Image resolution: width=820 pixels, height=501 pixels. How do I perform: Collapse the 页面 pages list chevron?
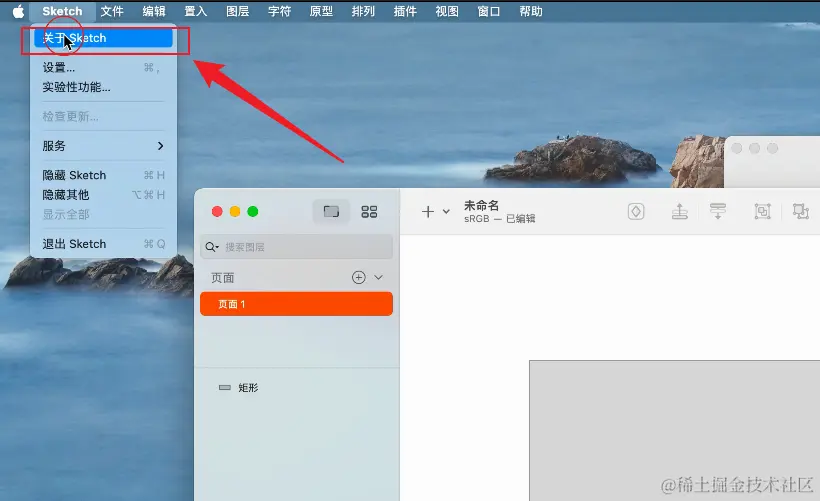pyautogui.click(x=379, y=277)
